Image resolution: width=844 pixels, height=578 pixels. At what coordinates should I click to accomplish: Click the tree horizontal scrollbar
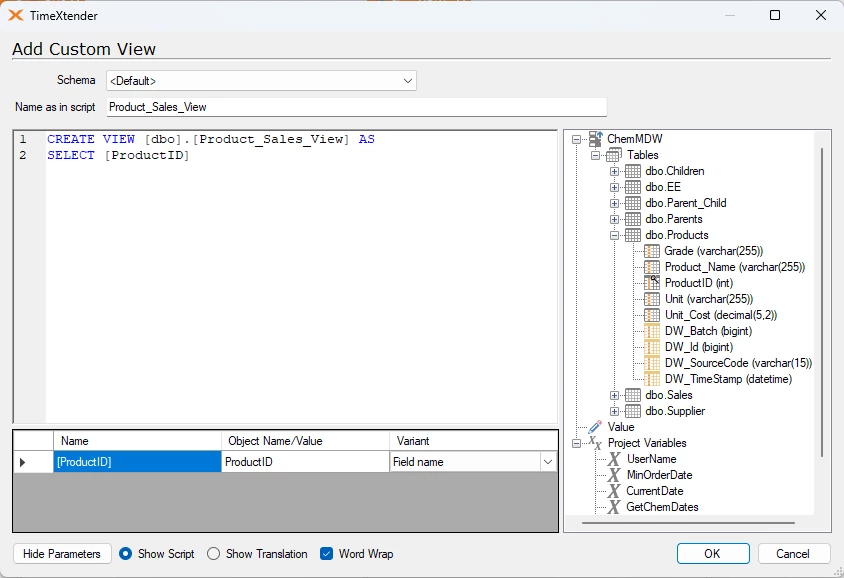click(x=688, y=522)
